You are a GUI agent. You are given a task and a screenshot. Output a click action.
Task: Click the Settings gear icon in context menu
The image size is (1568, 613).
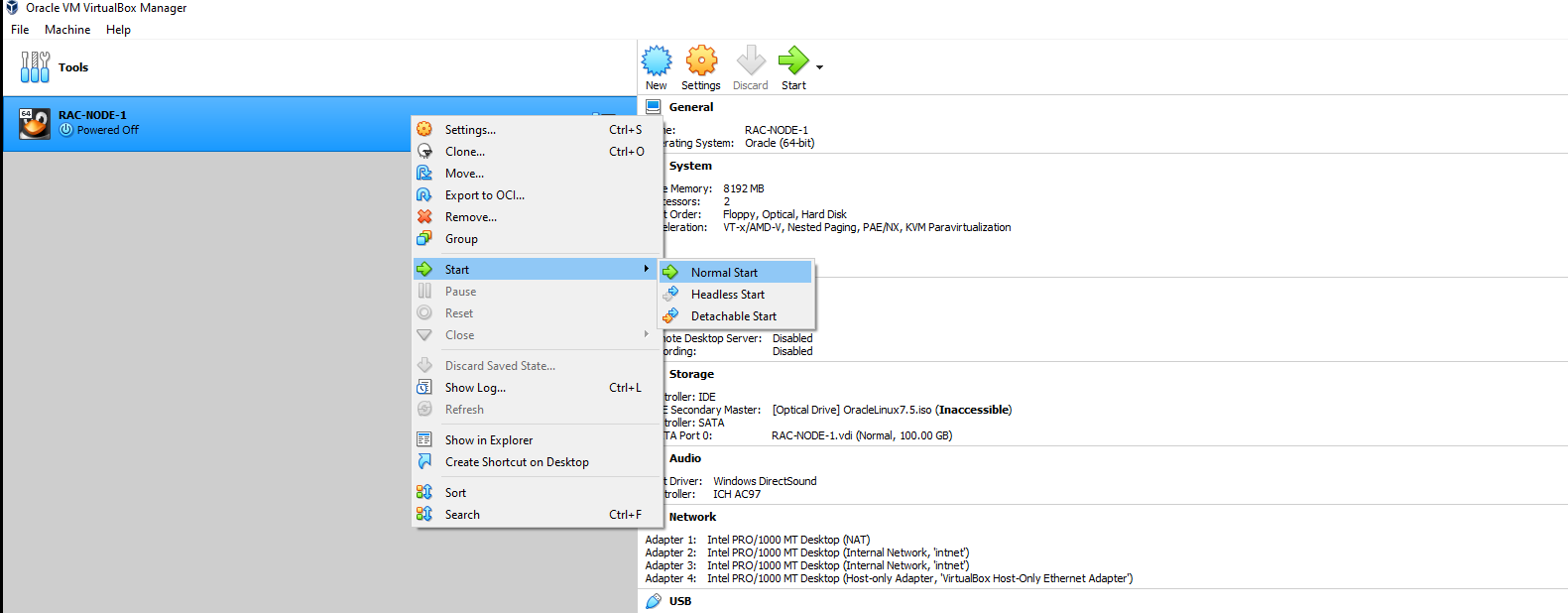(x=424, y=129)
